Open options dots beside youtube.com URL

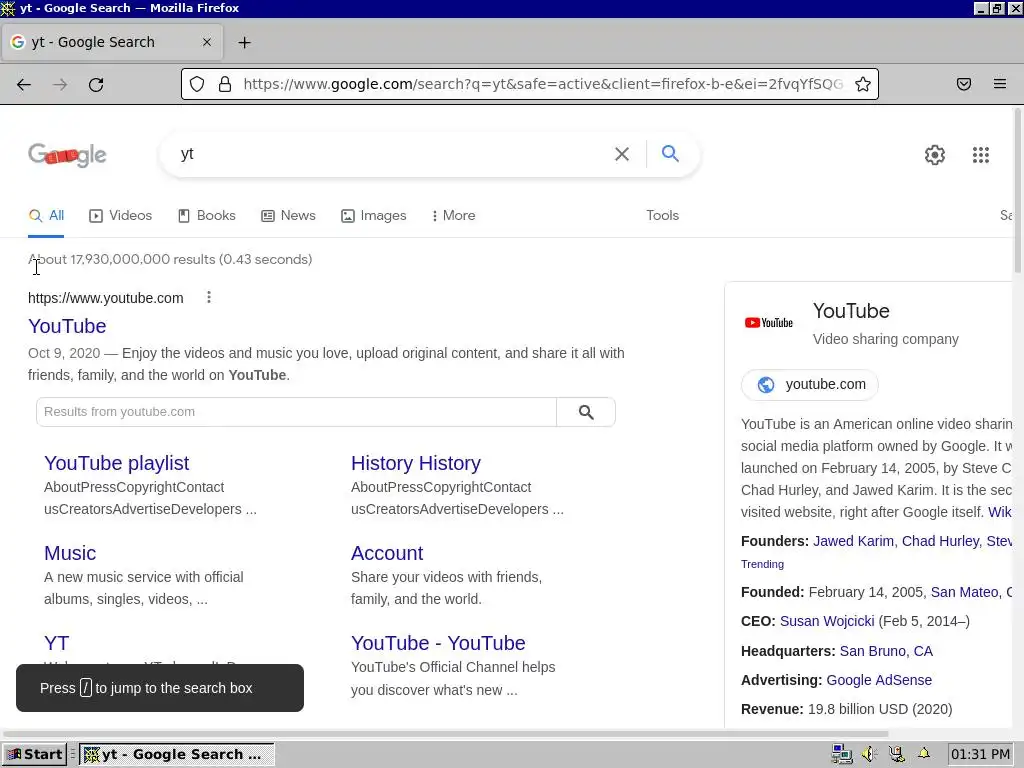pos(209,298)
